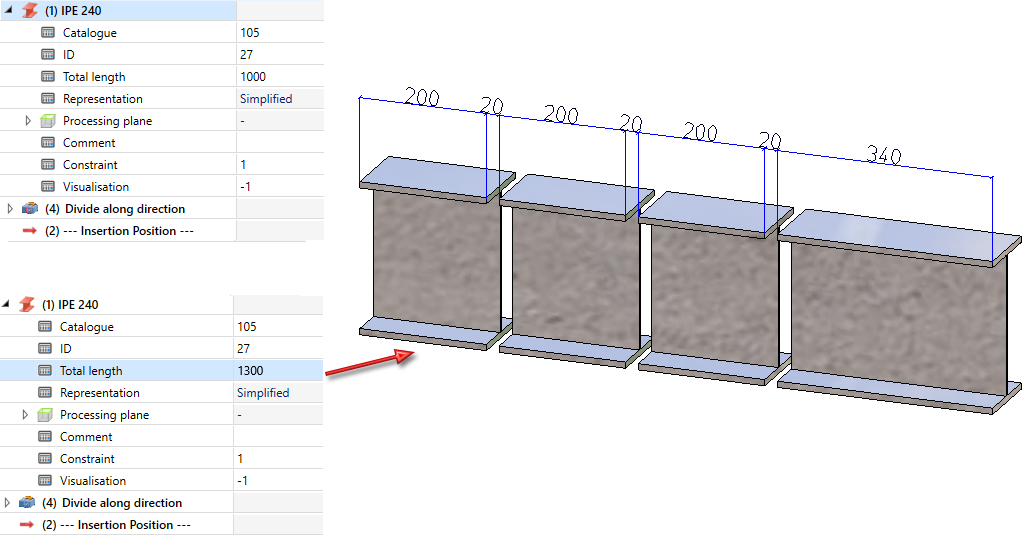1028x535 pixels.
Task: Click upper Total length property icon
Action: click(48, 76)
